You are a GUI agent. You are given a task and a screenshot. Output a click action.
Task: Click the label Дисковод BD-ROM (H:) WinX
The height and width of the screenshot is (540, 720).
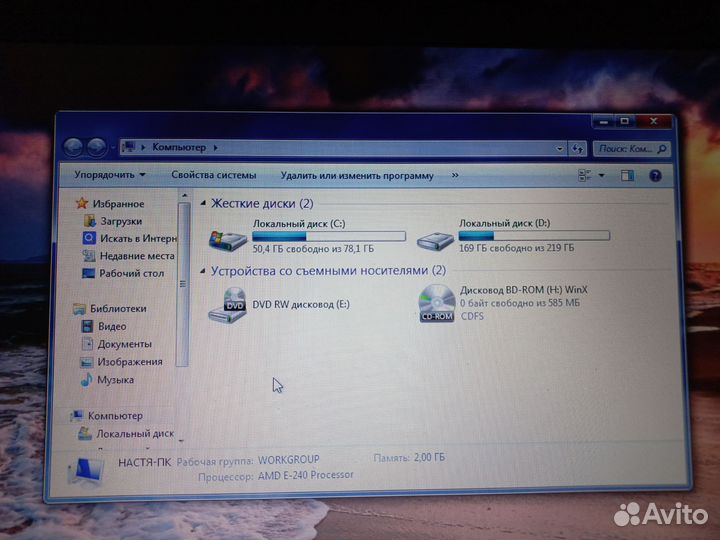(524, 290)
